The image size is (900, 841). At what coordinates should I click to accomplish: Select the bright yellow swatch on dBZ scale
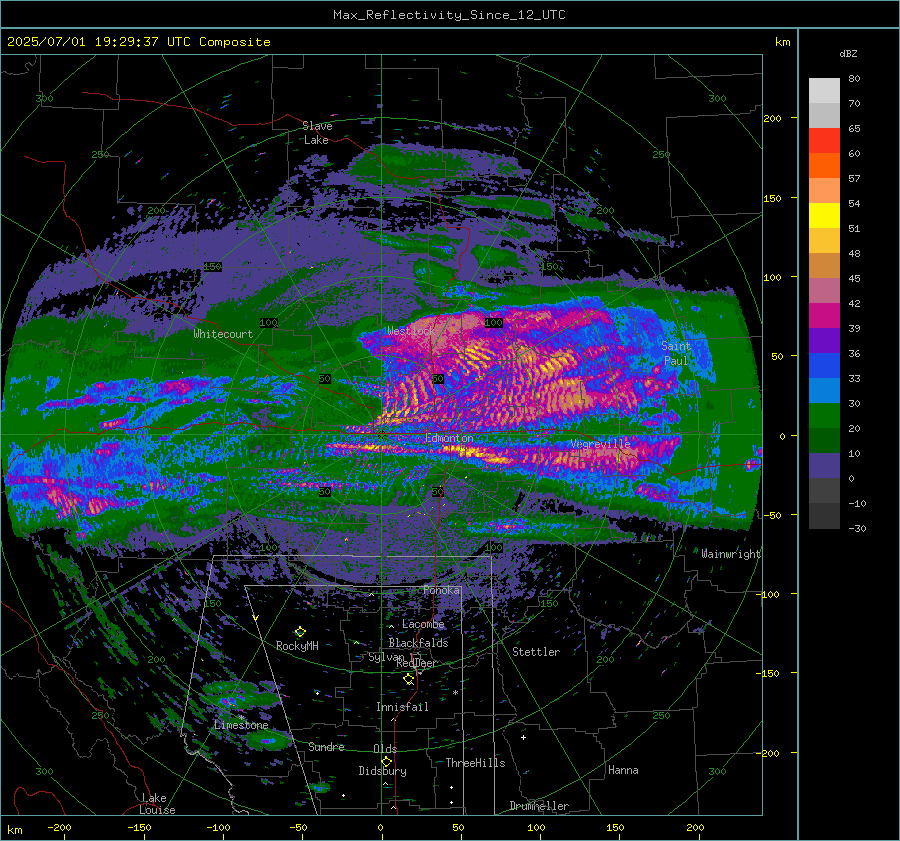(x=824, y=215)
